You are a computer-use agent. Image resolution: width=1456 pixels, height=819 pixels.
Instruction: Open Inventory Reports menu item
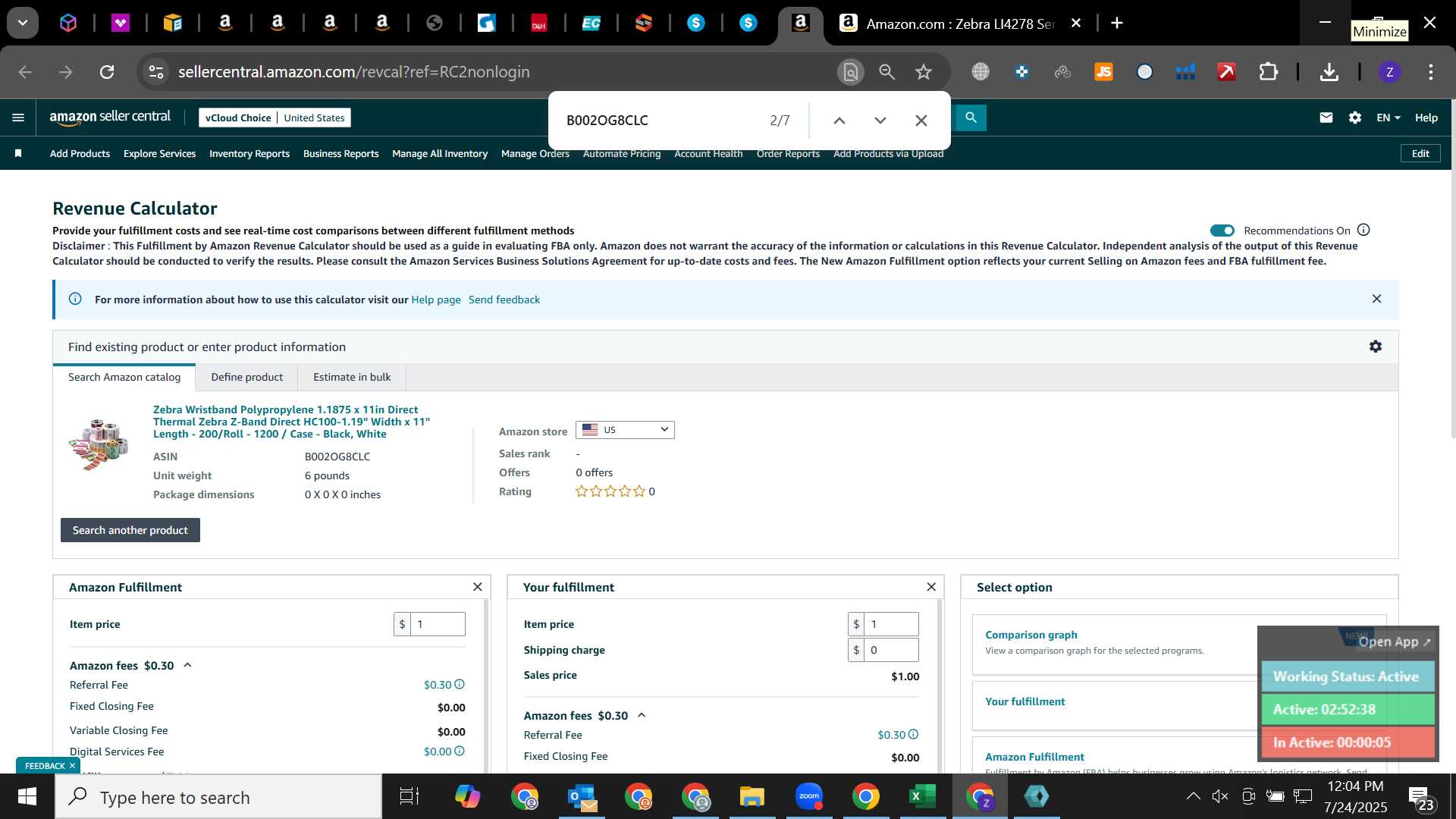click(x=249, y=153)
